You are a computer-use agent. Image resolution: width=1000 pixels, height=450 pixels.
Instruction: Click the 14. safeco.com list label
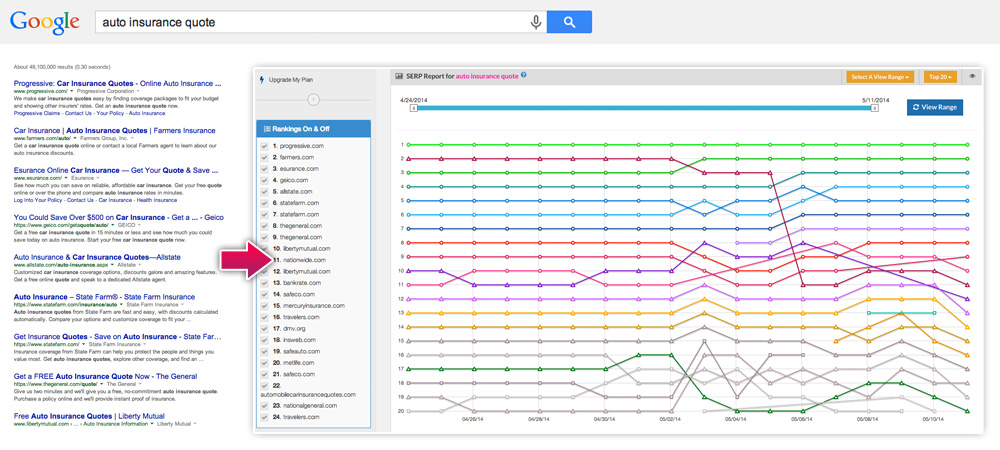point(293,294)
